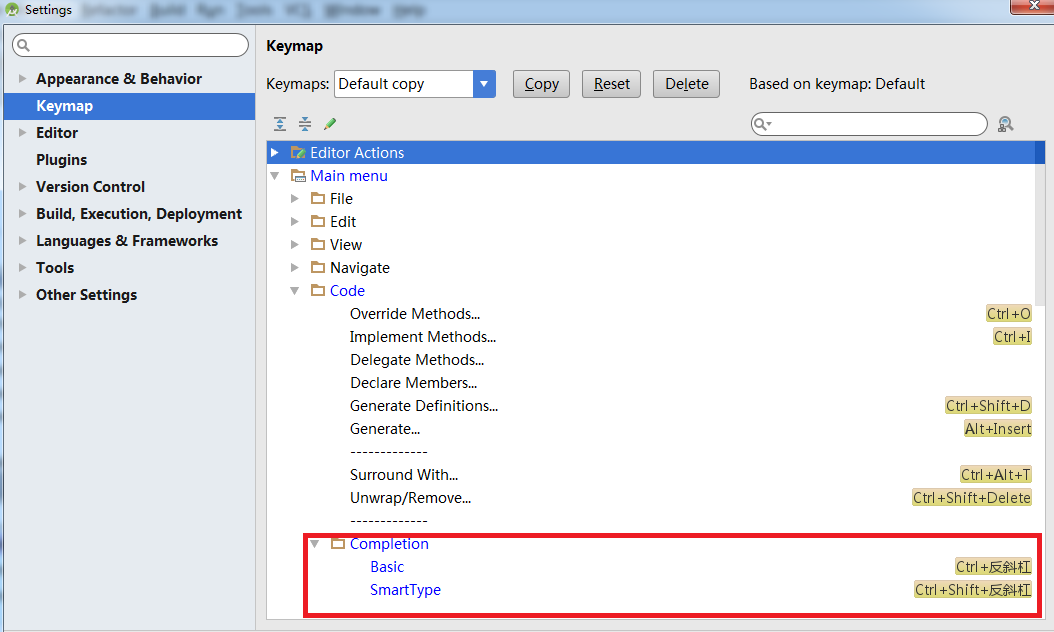
Task: Click the Editor Actions folder icon
Action: (x=298, y=153)
